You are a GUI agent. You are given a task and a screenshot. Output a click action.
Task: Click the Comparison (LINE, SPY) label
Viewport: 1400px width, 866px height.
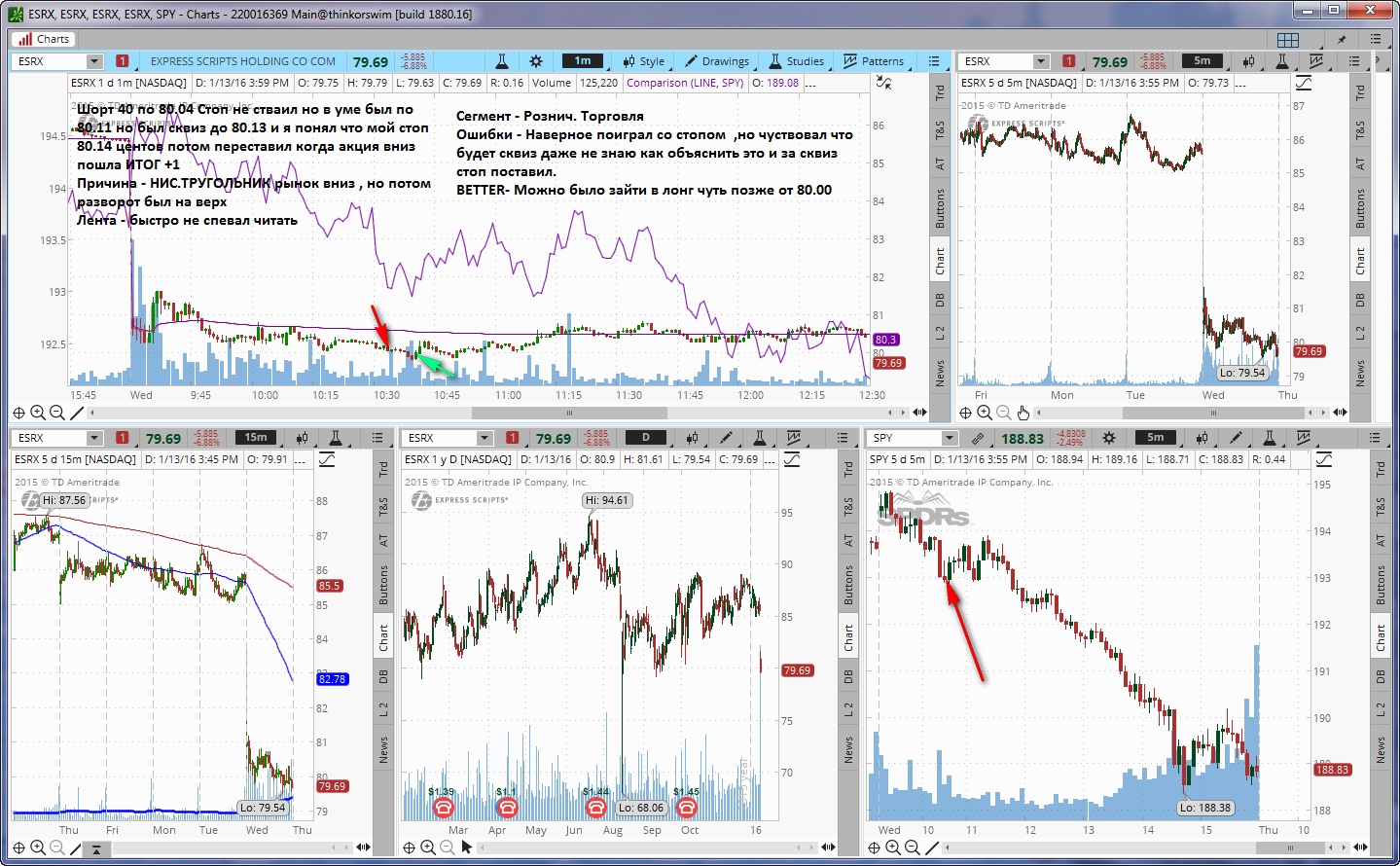(x=685, y=83)
